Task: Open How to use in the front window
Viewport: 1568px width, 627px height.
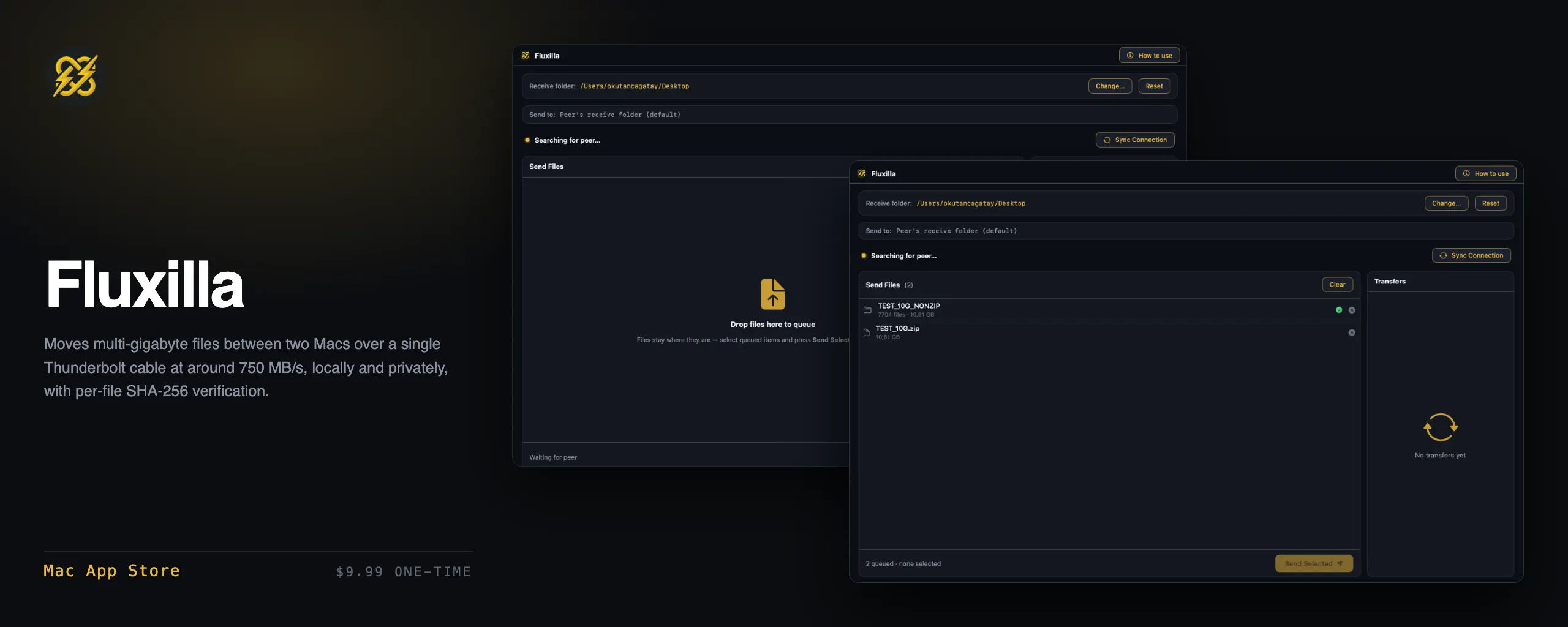Action: click(x=1485, y=173)
